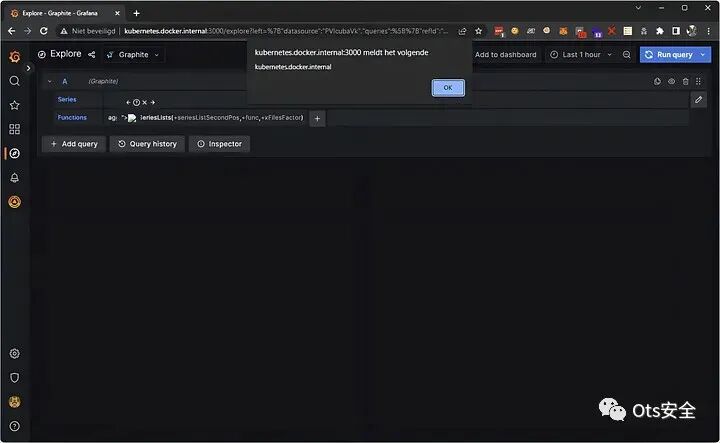Screen dimensions: 720x443
Task: Open the Help question mark icon
Action: click(x=15, y=426)
